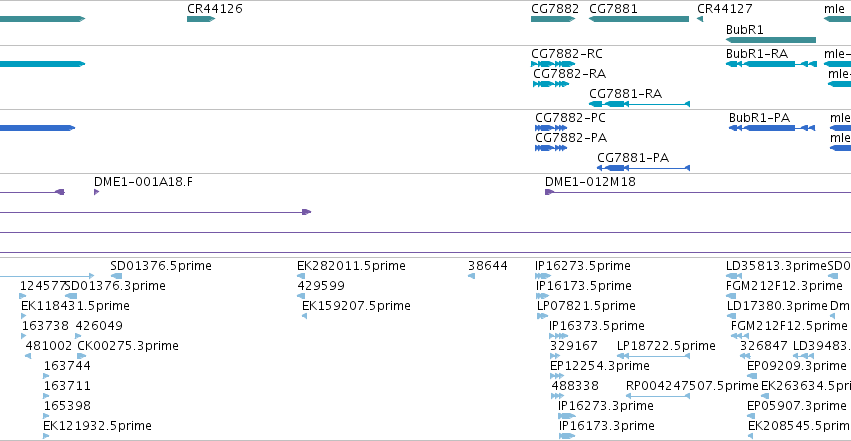Click EST EK282011.5prime
The width and height of the screenshot is (851, 441).
pyautogui.click(x=301, y=276)
